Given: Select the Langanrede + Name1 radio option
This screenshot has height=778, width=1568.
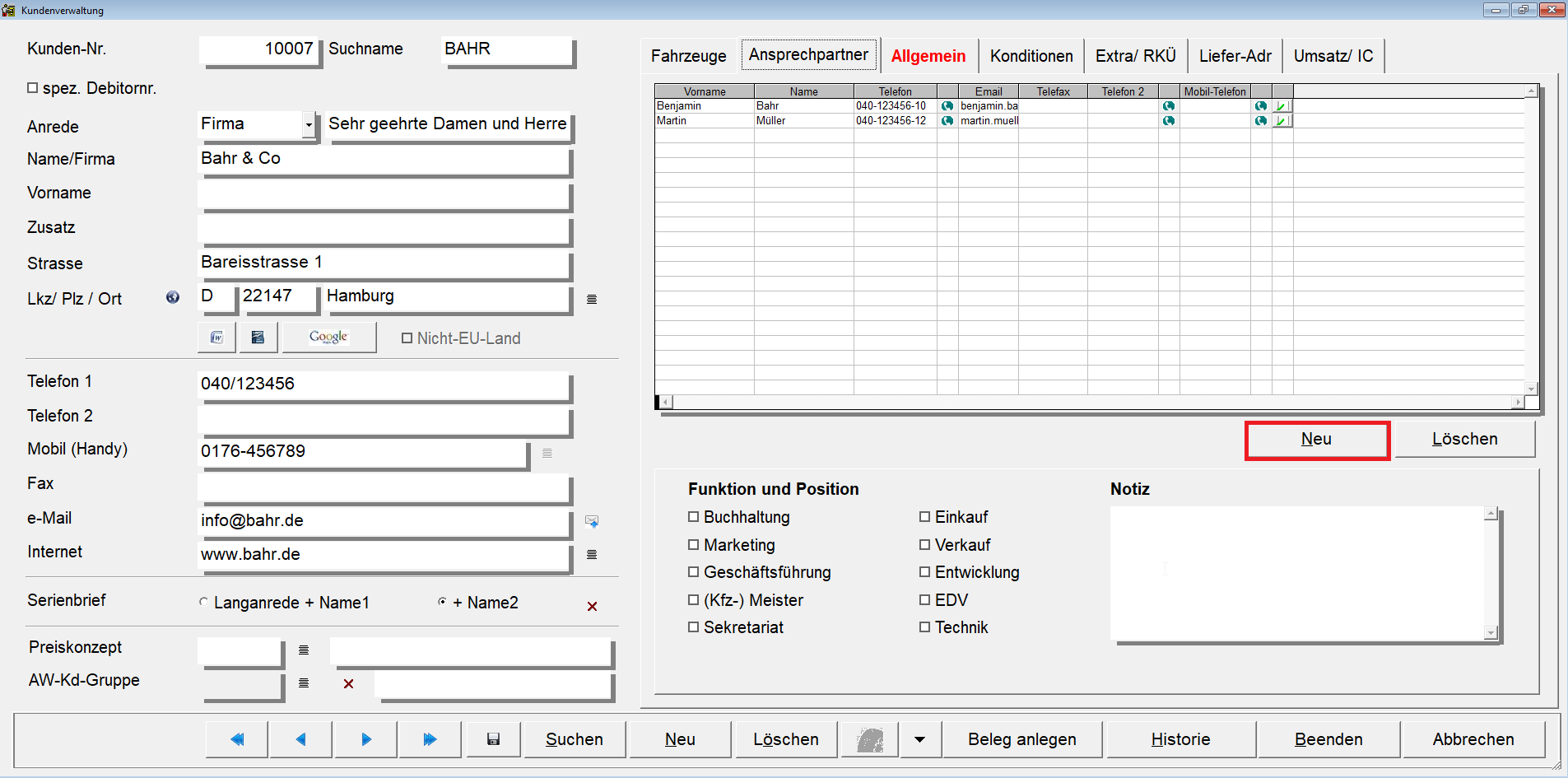Looking at the screenshot, I should pyautogui.click(x=203, y=602).
